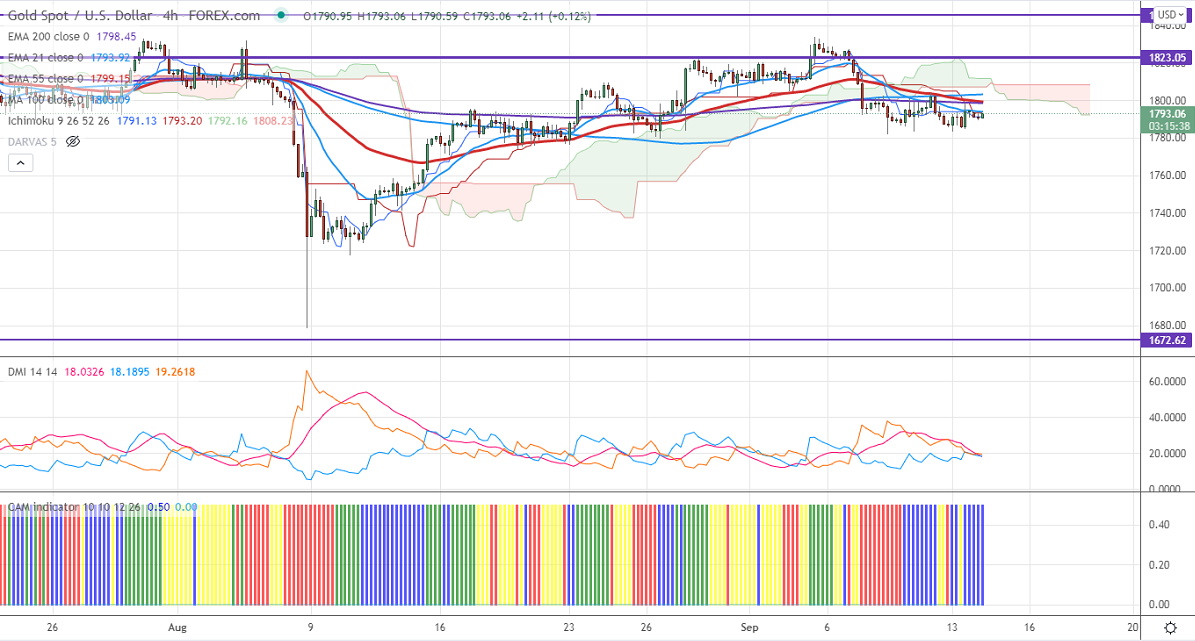Click DMI value 19.2618
Image resolution: width=1195 pixels, height=641 pixels.
(x=175, y=372)
